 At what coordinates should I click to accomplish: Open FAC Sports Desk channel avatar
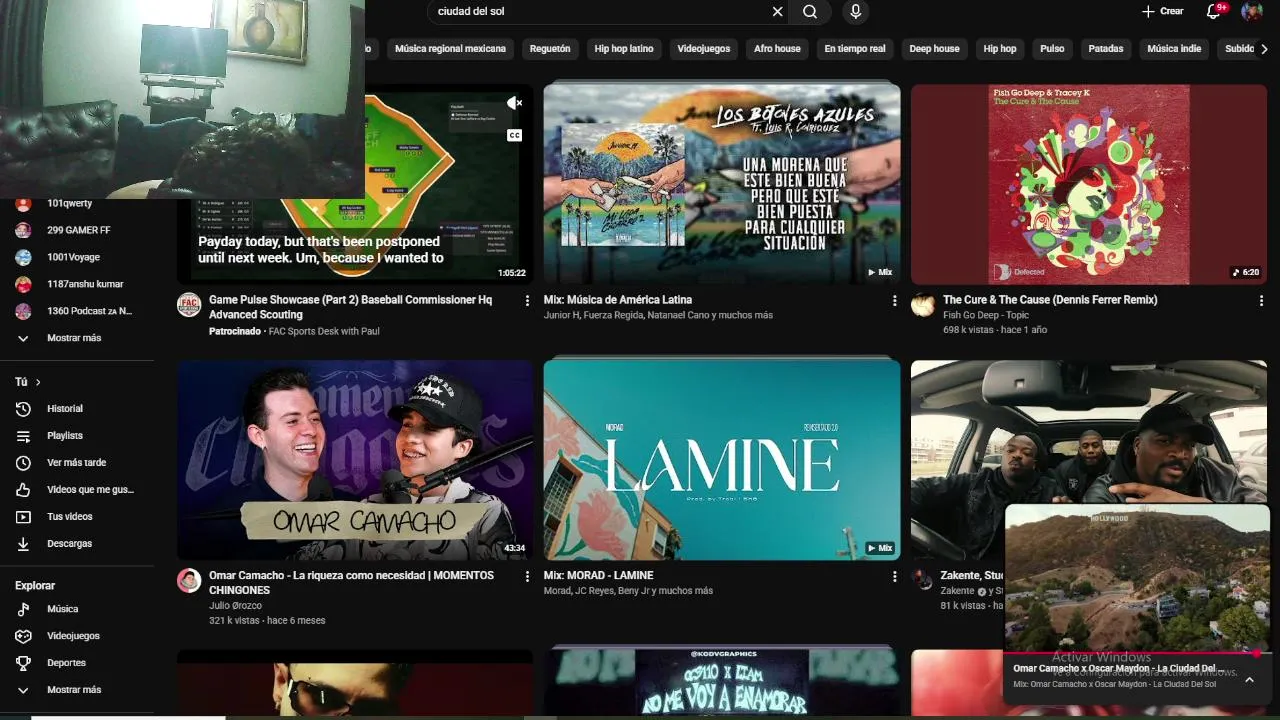189,305
